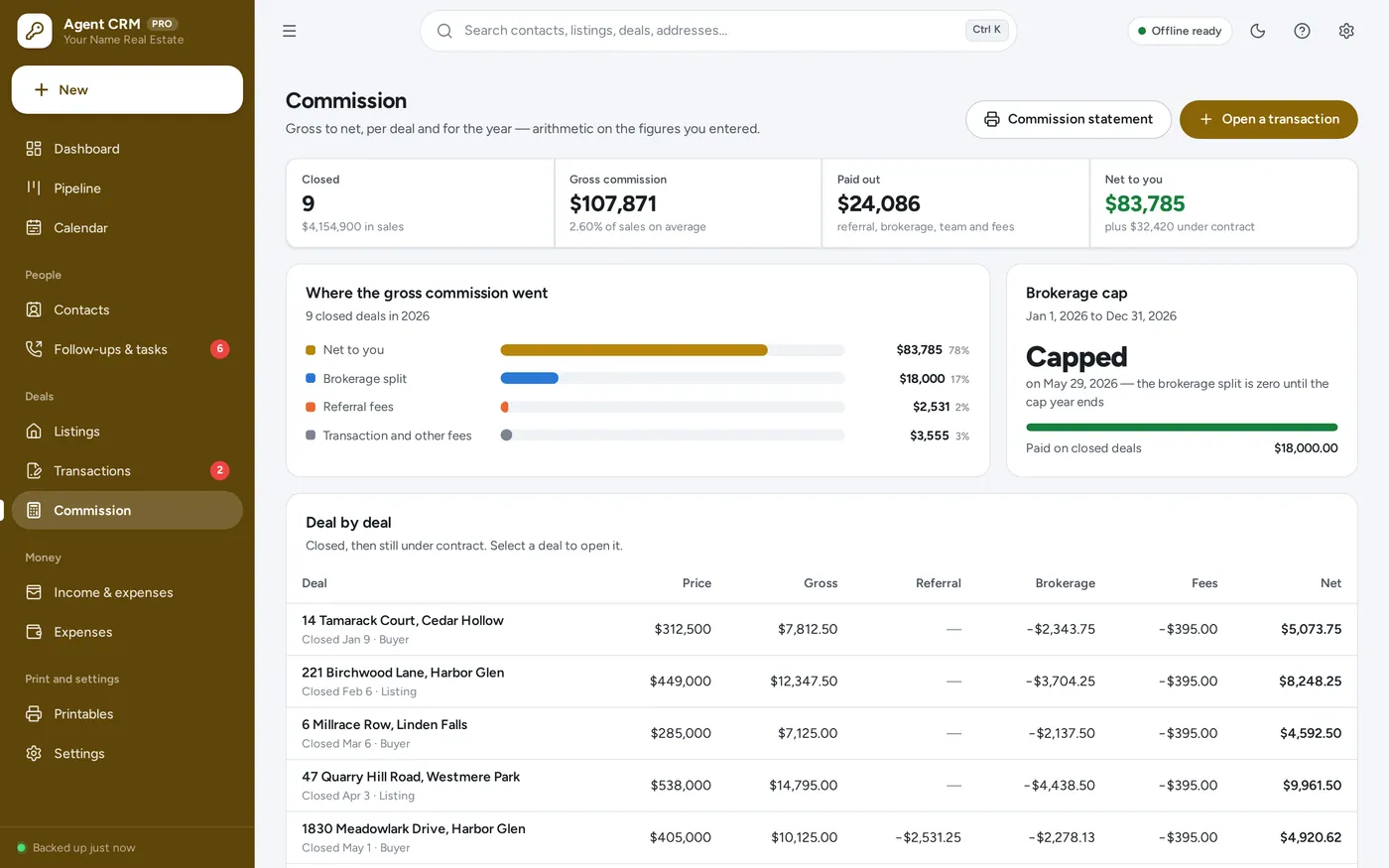Click the Brokerage column header
Image resolution: width=1389 pixels, height=868 pixels.
pos(1066,583)
